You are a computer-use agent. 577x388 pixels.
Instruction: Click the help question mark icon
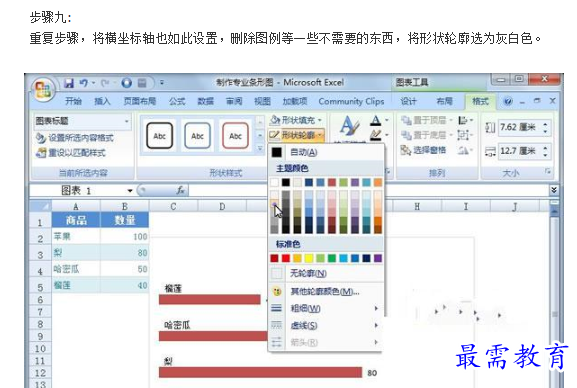[x=508, y=101]
